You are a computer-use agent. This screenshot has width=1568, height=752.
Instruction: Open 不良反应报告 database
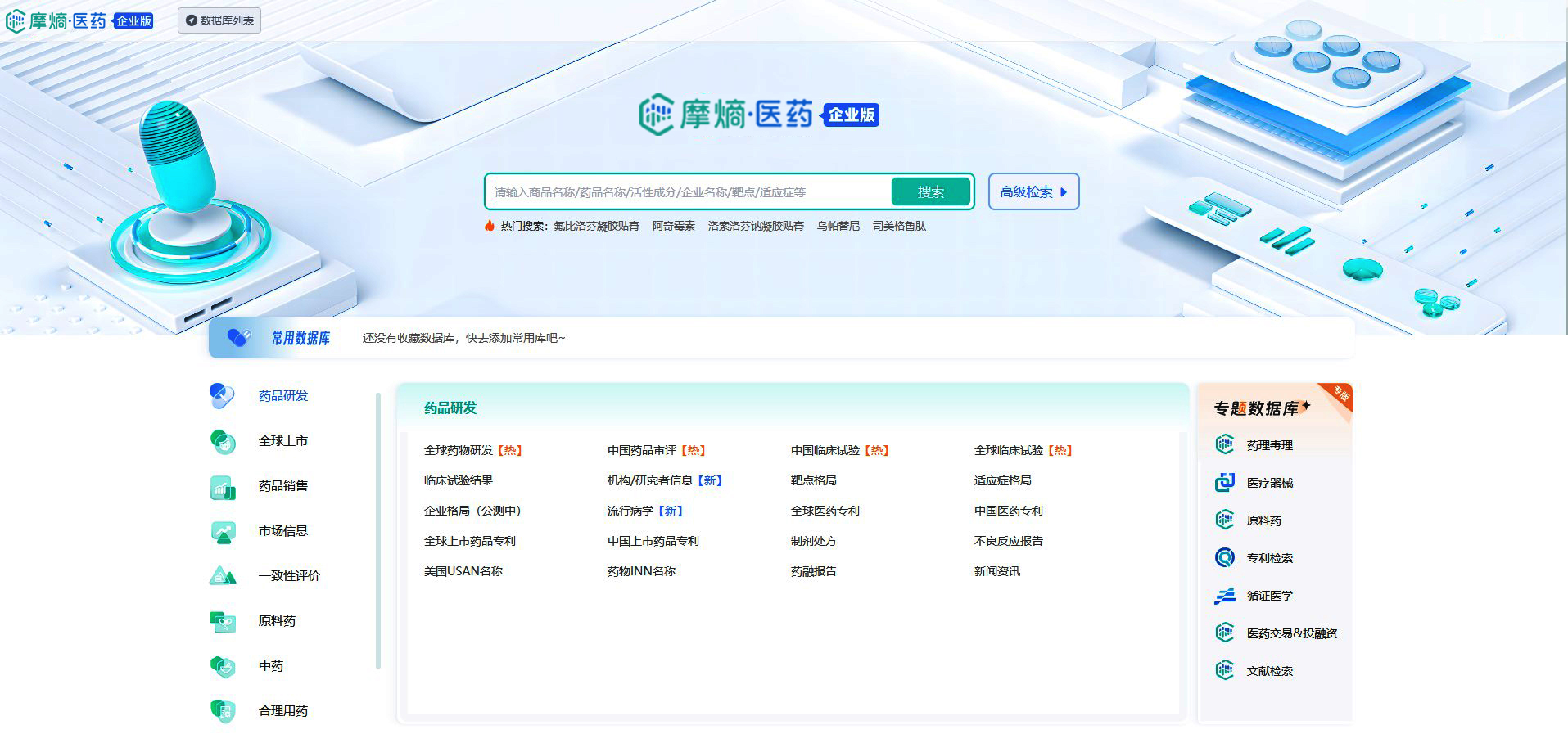click(1008, 541)
